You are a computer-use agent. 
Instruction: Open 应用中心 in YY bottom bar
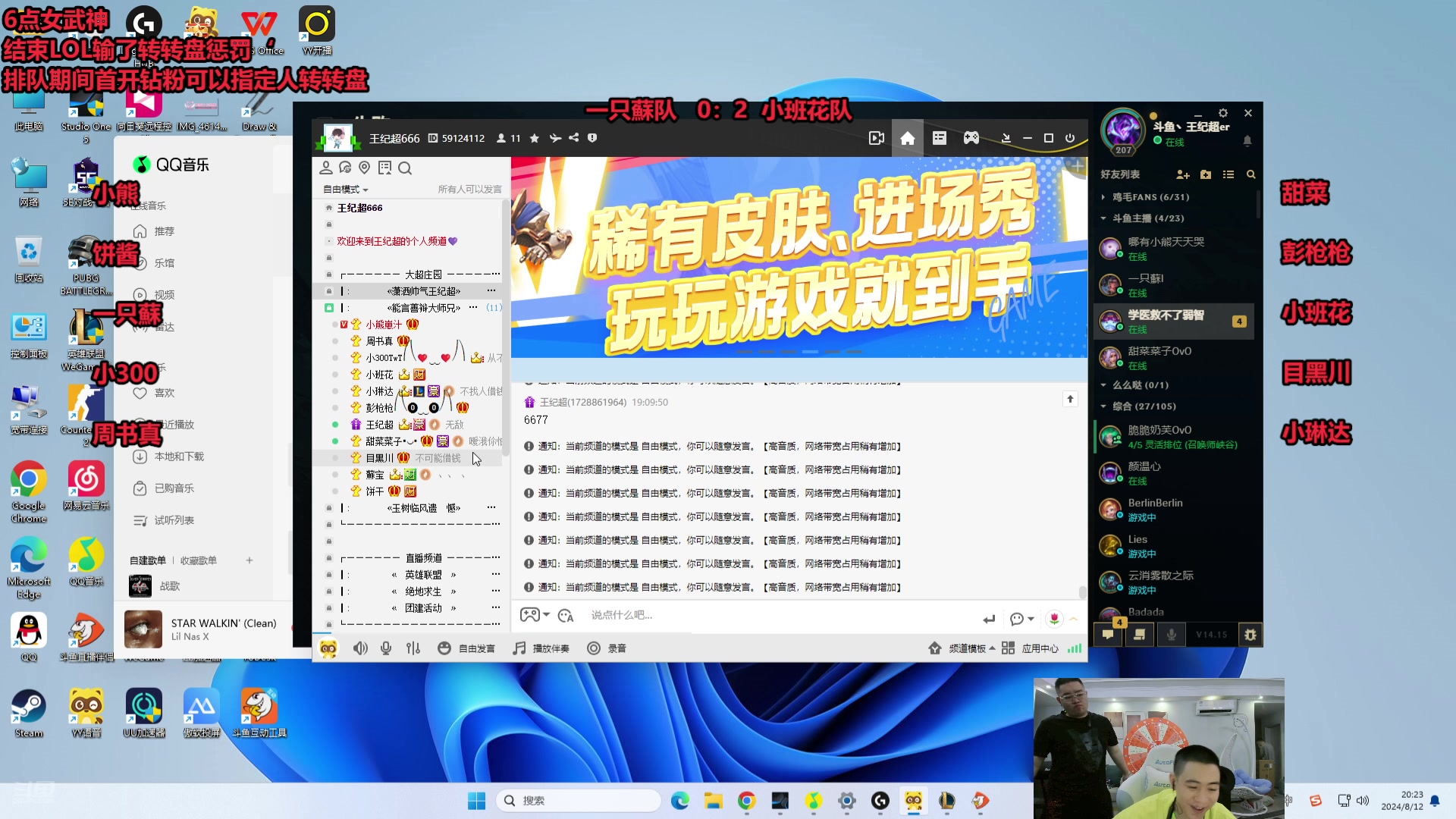click(x=1030, y=648)
